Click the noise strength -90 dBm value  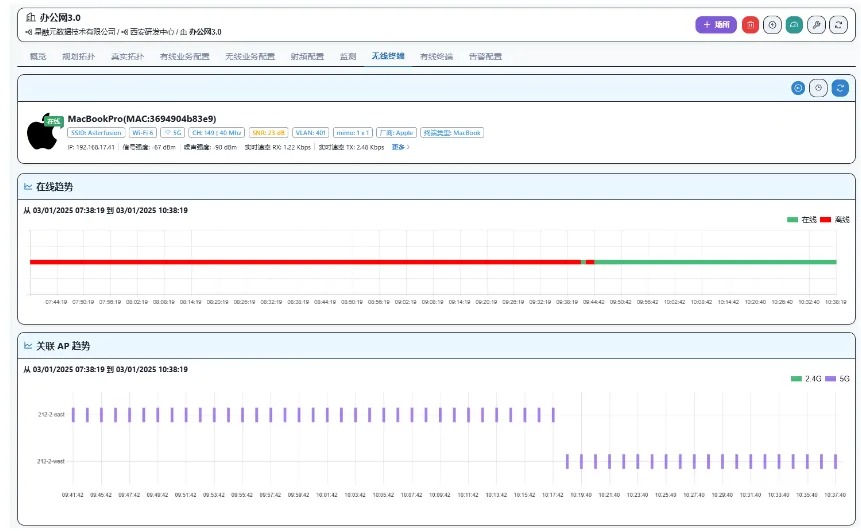click(x=210, y=147)
